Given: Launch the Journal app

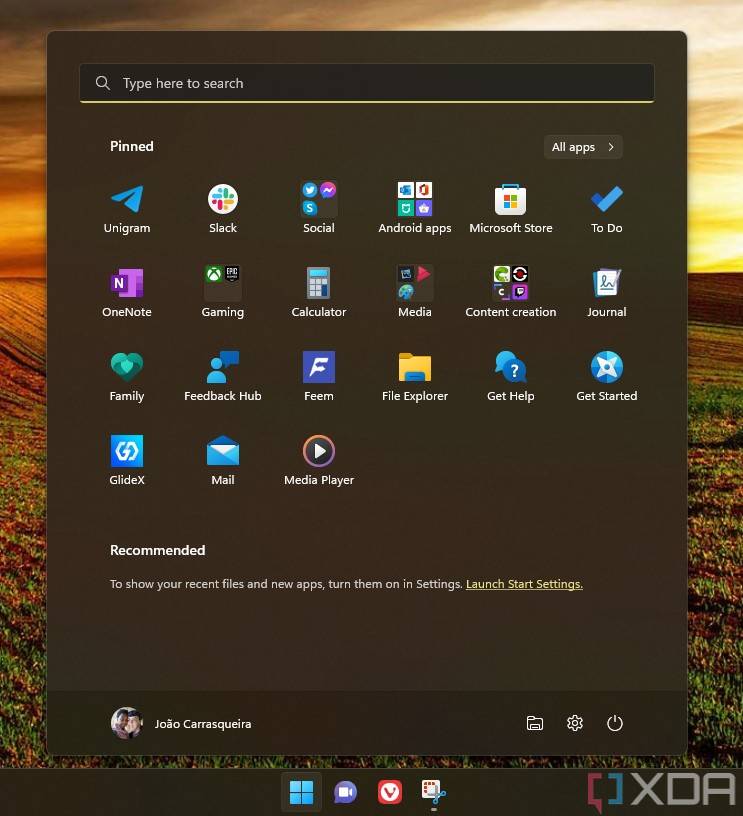Looking at the screenshot, I should 607,292.
